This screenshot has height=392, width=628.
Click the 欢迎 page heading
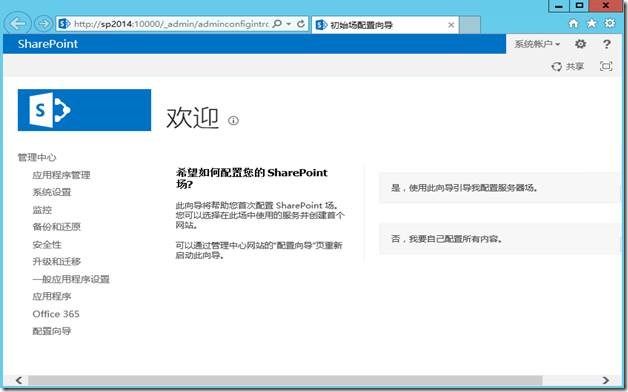(192, 118)
